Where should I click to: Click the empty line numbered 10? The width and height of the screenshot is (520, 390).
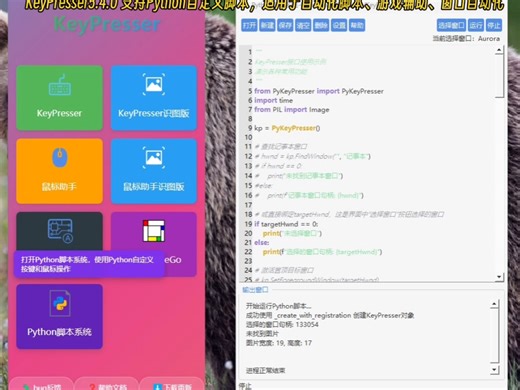(373, 137)
